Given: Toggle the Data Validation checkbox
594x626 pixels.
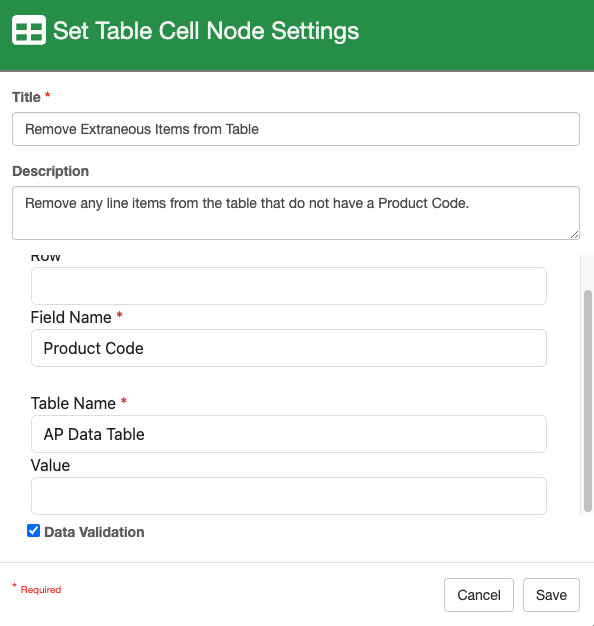Looking at the screenshot, I should click(34, 531).
